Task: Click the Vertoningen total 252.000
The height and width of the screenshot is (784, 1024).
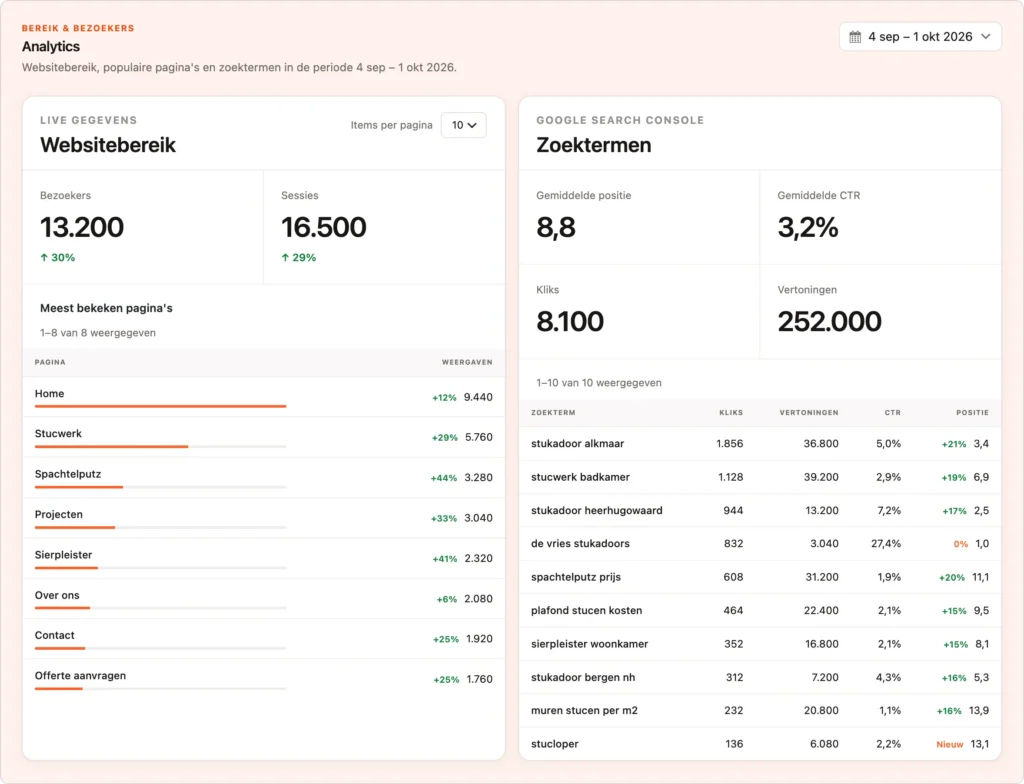Action: [829, 321]
